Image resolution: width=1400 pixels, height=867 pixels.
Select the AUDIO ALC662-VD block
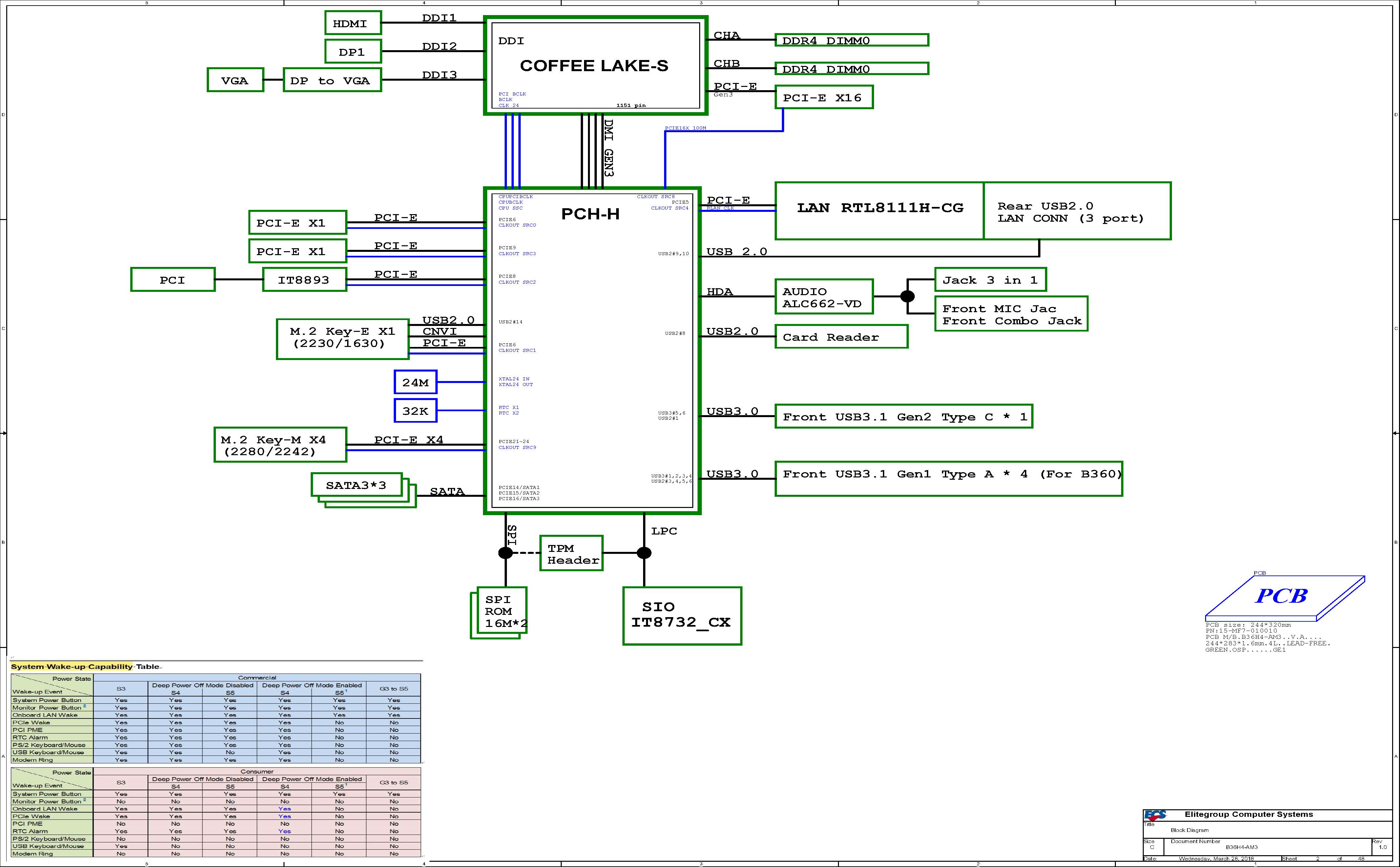(824, 296)
